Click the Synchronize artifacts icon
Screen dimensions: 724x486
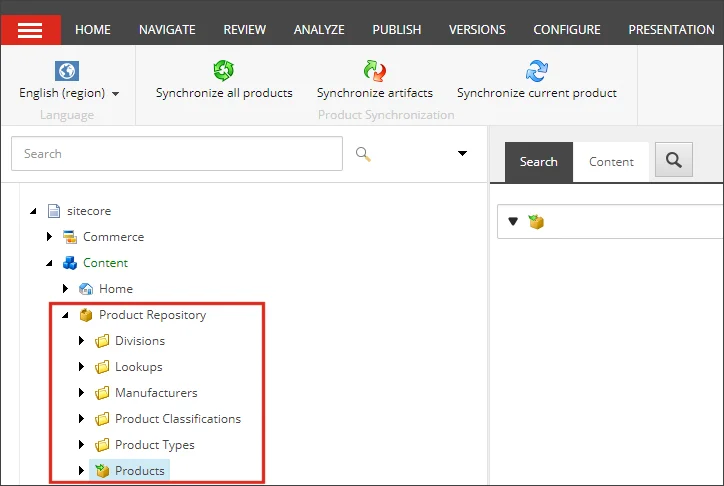[x=374, y=70]
